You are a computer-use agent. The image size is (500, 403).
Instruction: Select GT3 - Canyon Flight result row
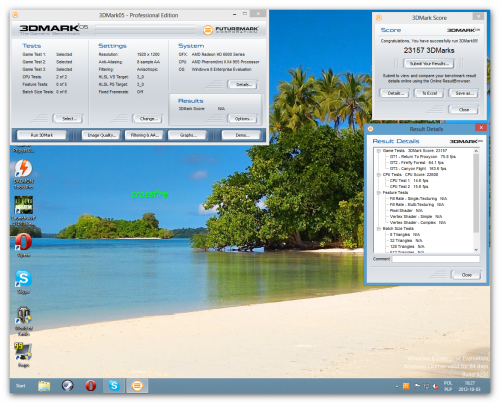[418, 169]
